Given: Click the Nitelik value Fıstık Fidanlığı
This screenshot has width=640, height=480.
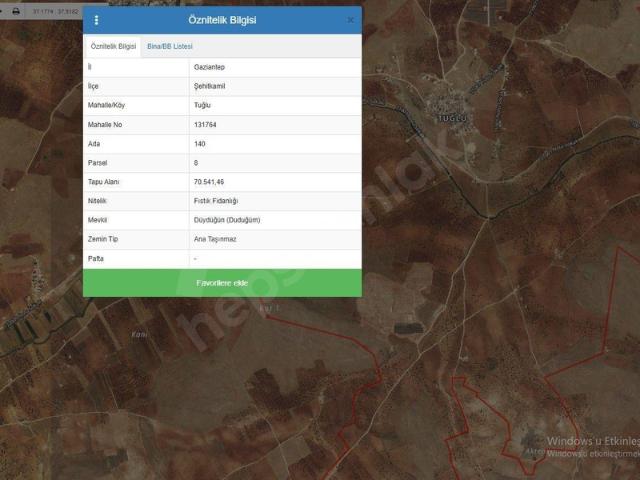Looking at the screenshot, I should pyautogui.click(x=216, y=201).
